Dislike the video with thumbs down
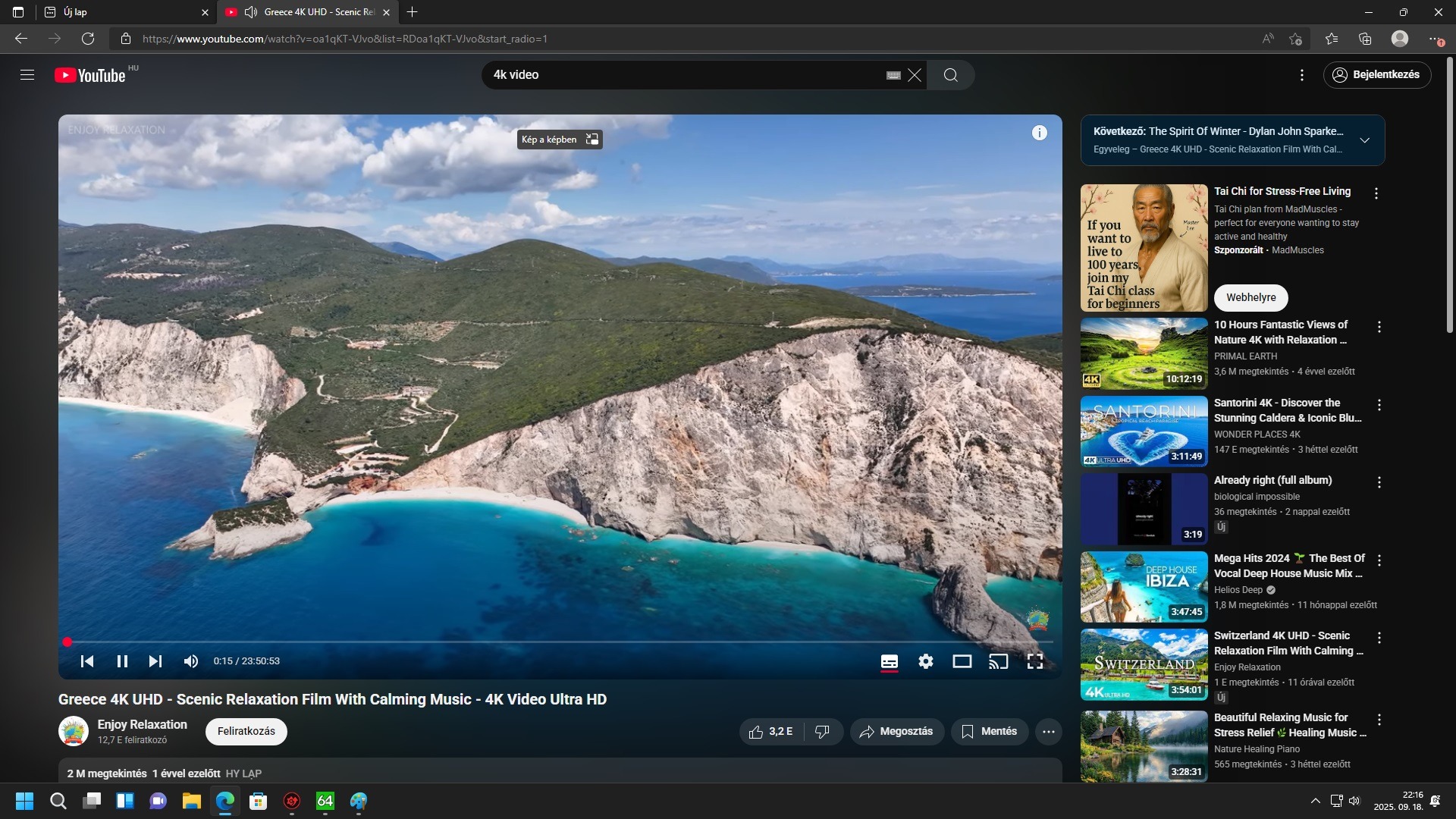Screen dimensions: 1456x819 click(x=822, y=731)
